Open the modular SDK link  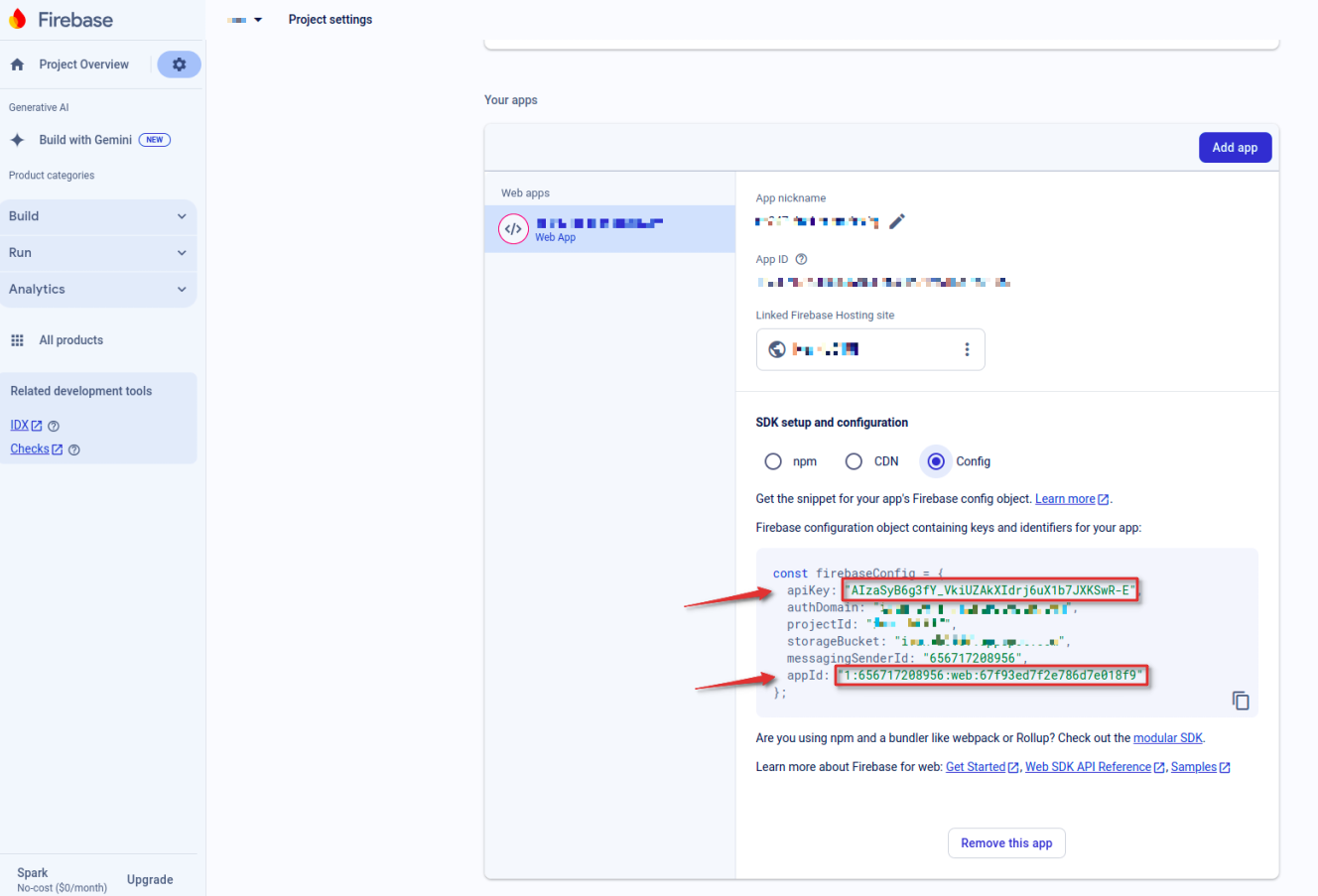pyautogui.click(x=1168, y=738)
